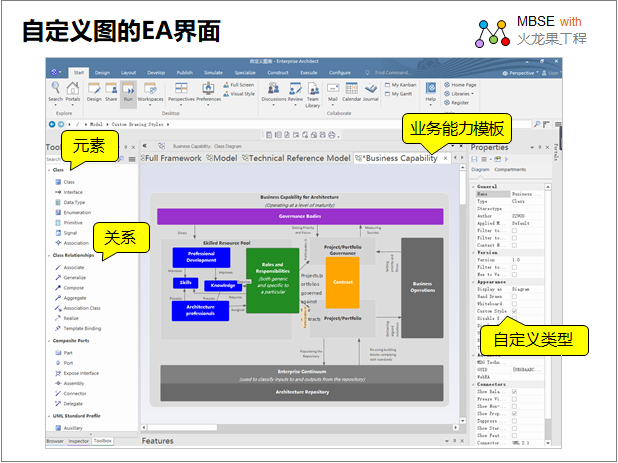
Task: Click the print icon in the diagram toolbar
Action: coord(332,135)
